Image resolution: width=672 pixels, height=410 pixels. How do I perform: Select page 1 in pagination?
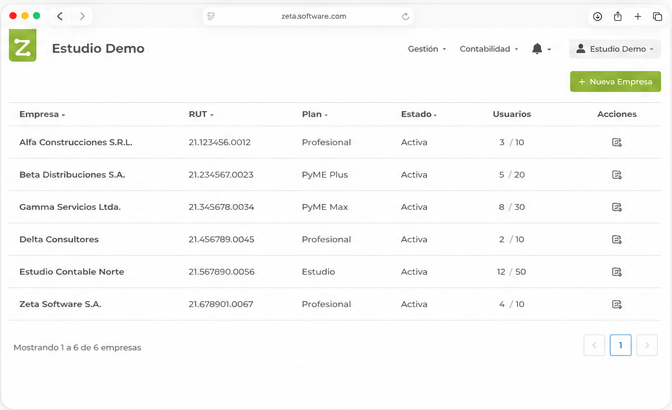[x=620, y=345]
